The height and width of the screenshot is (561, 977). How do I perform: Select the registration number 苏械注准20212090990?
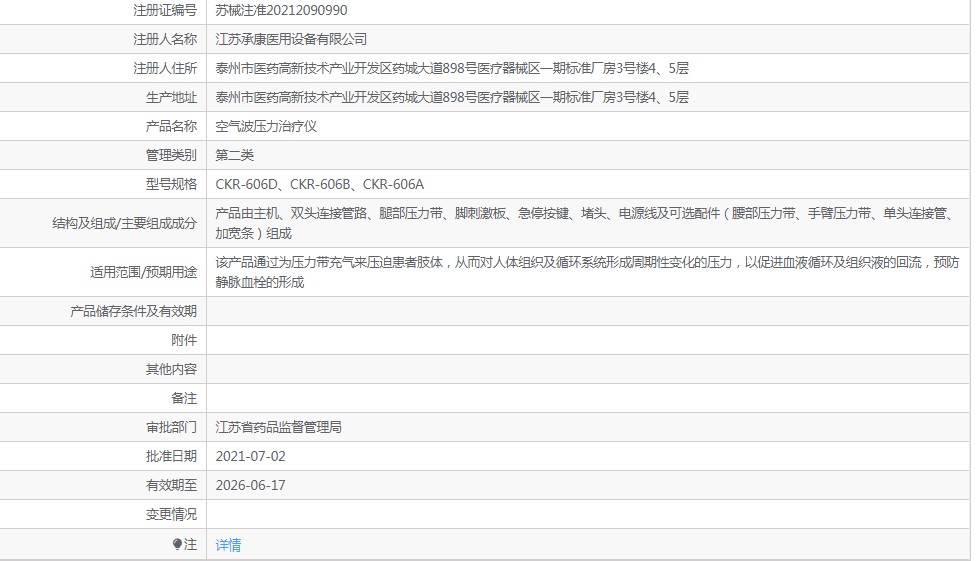(281, 11)
